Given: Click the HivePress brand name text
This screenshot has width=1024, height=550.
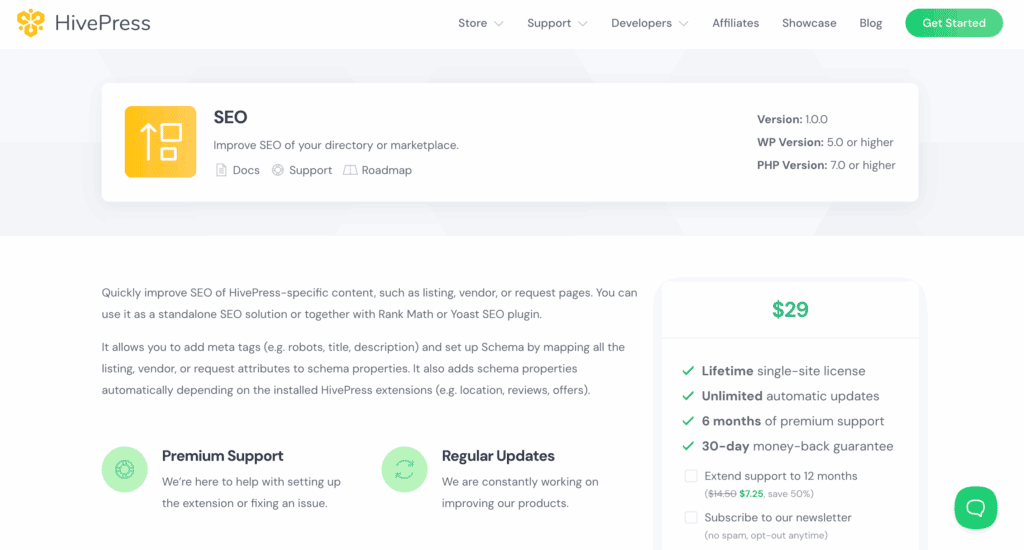Looking at the screenshot, I should (x=103, y=23).
